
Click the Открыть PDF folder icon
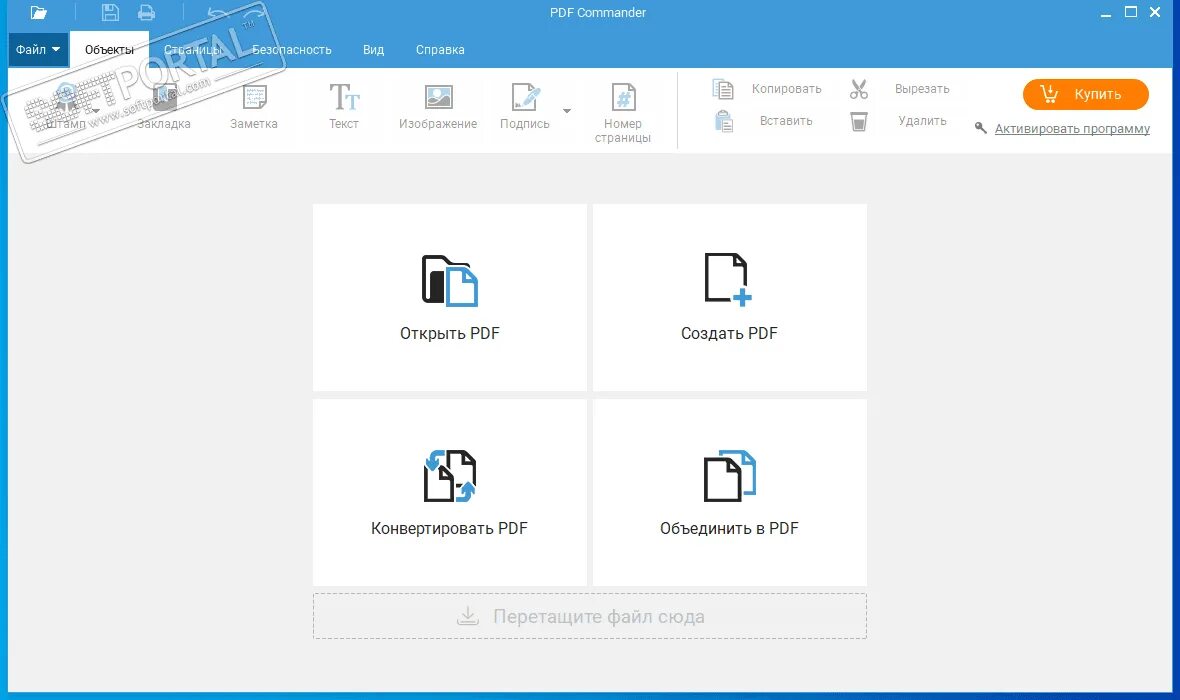click(x=449, y=281)
